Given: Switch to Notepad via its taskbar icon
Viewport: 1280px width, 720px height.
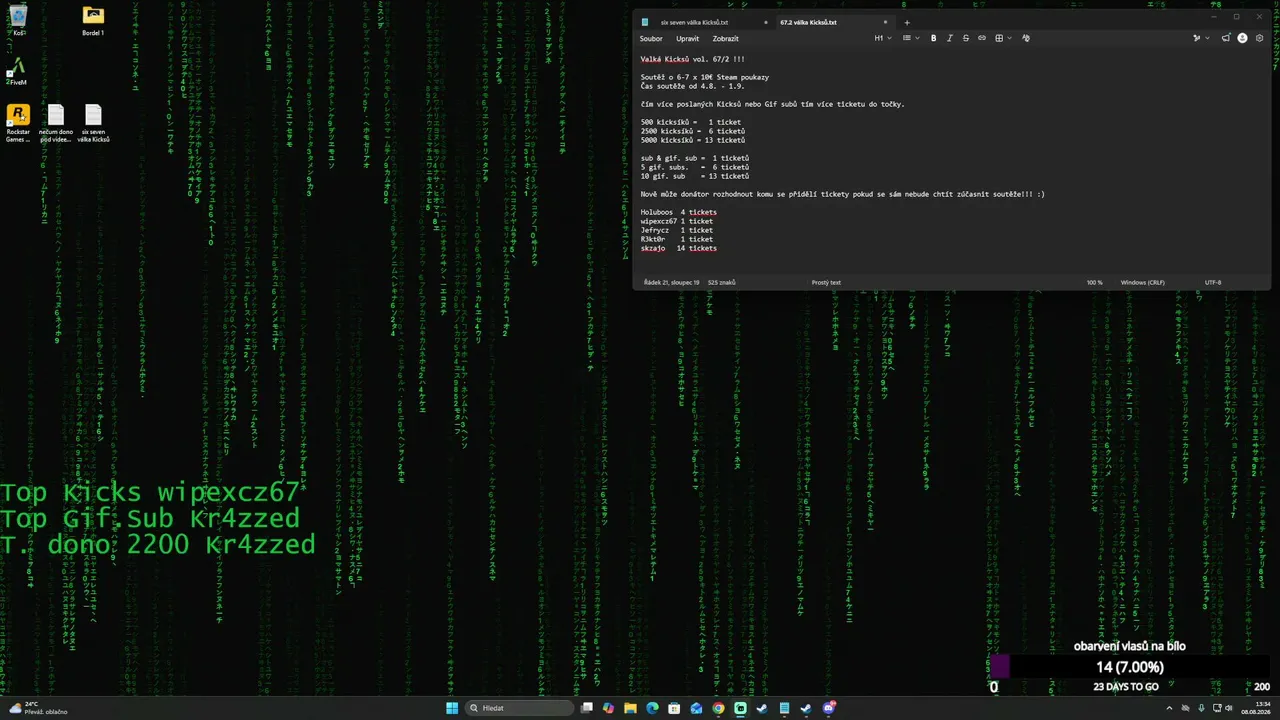Looking at the screenshot, I should 784,708.
